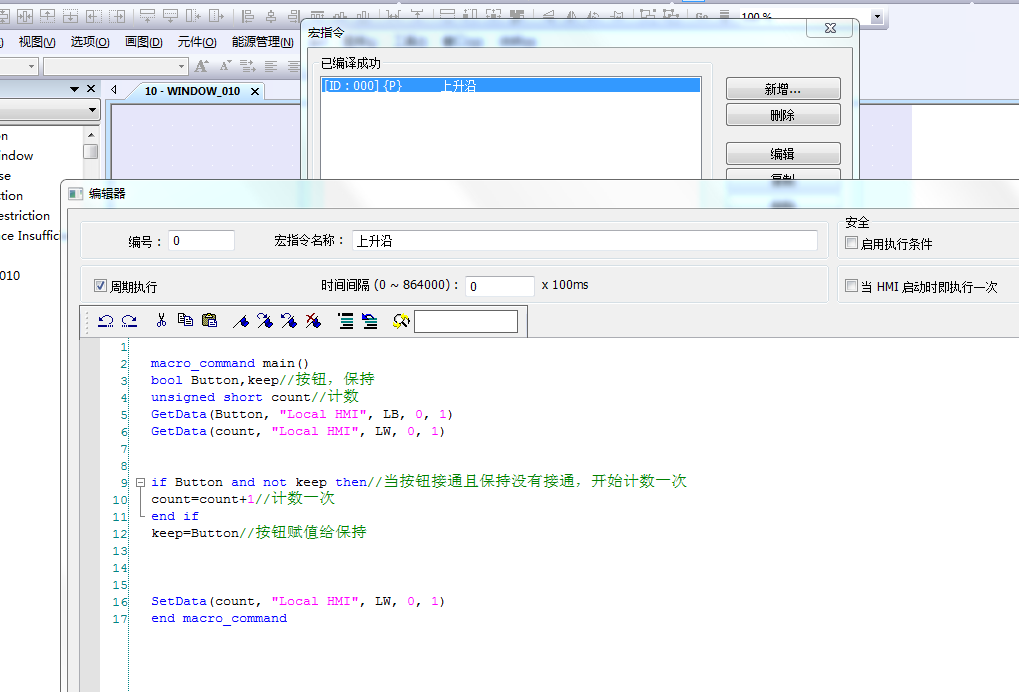The height and width of the screenshot is (692, 1019).
Task: Open the zoom percentage dropdown
Action: [877, 17]
